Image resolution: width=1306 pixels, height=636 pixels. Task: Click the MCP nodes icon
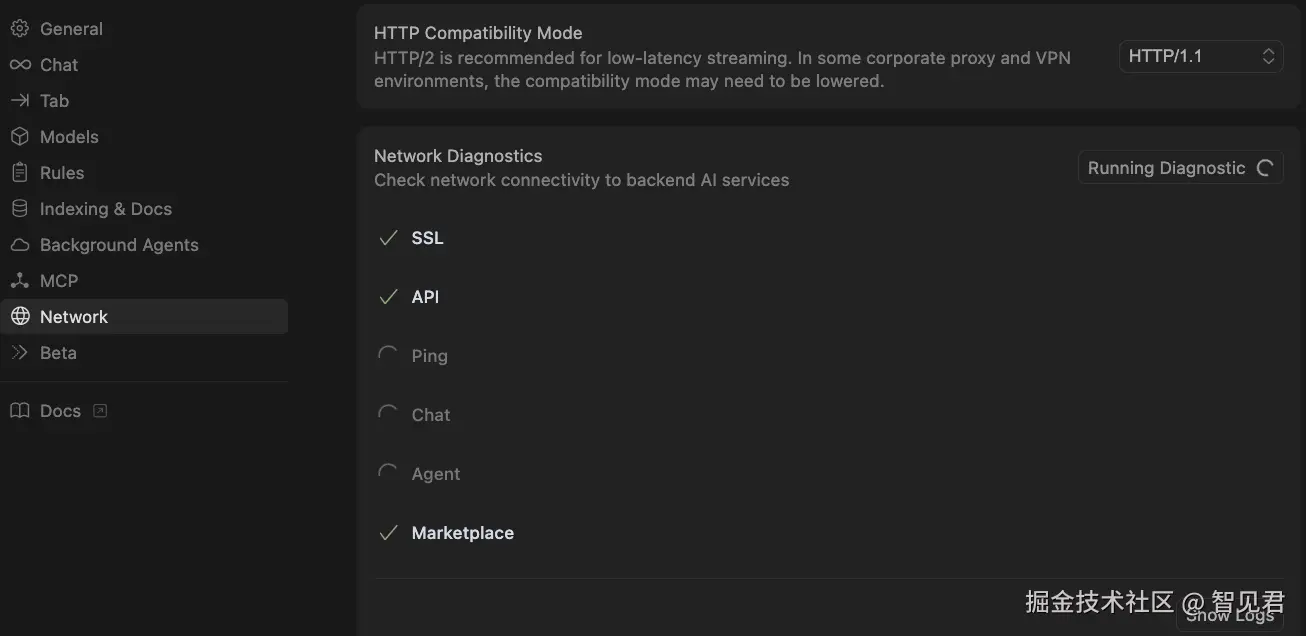19,281
